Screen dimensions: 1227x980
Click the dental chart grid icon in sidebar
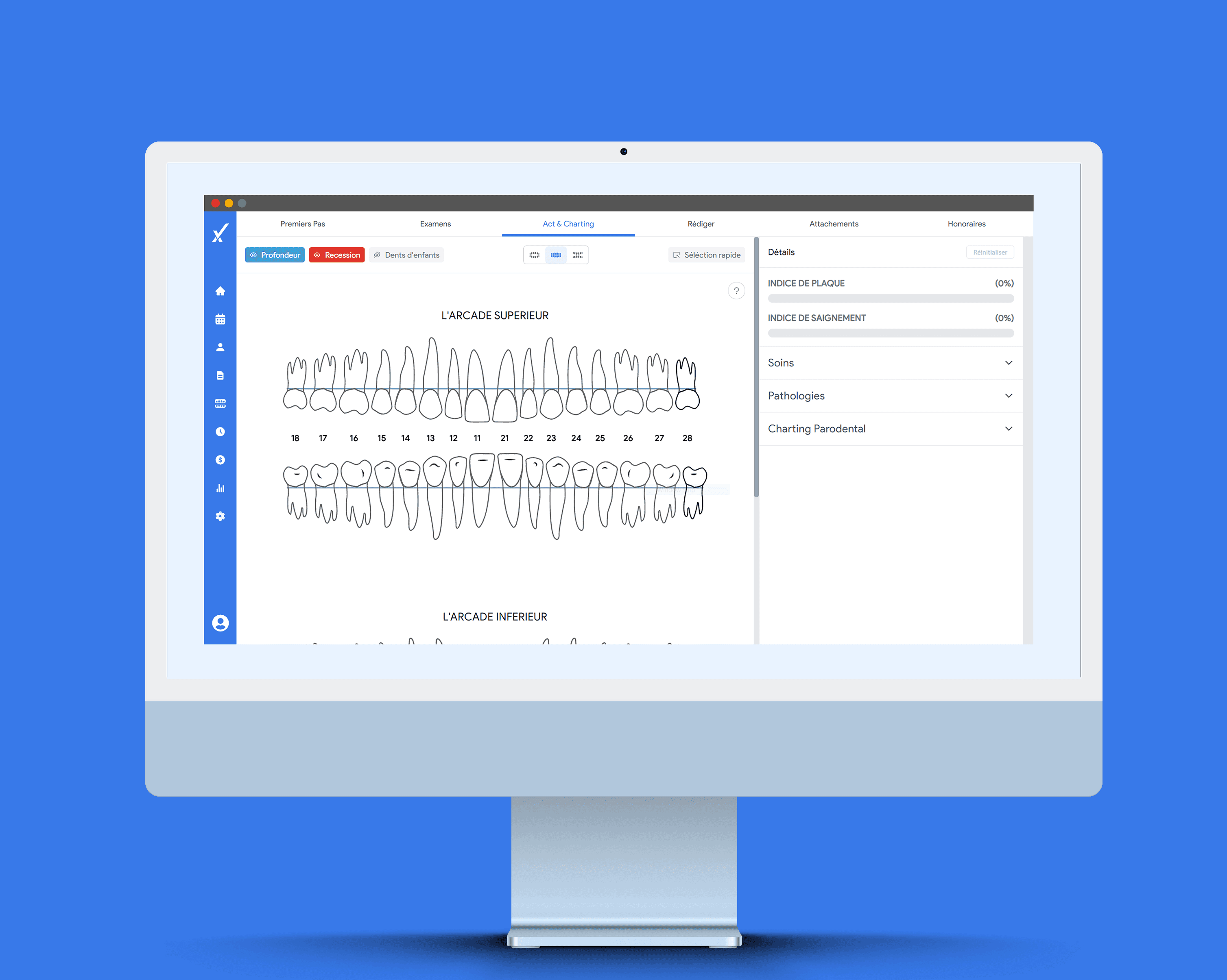(x=220, y=402)
